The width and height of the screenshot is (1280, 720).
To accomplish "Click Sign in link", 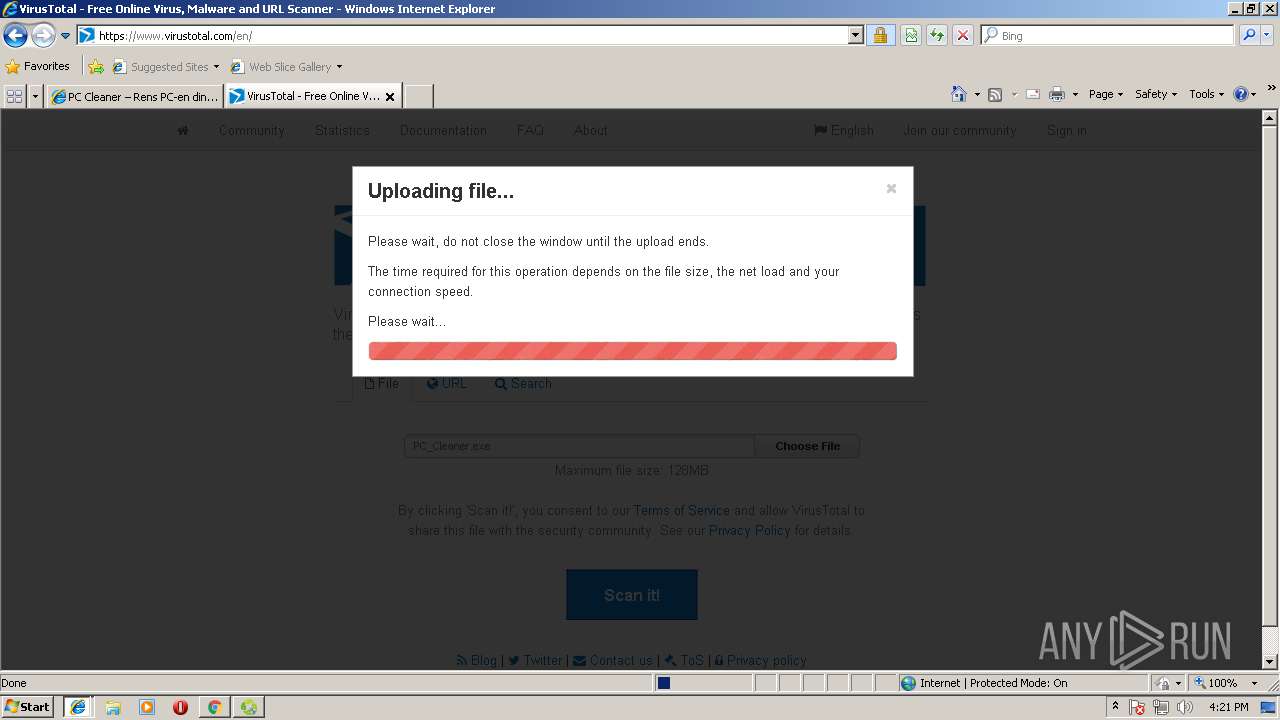I will [1067, 130].
